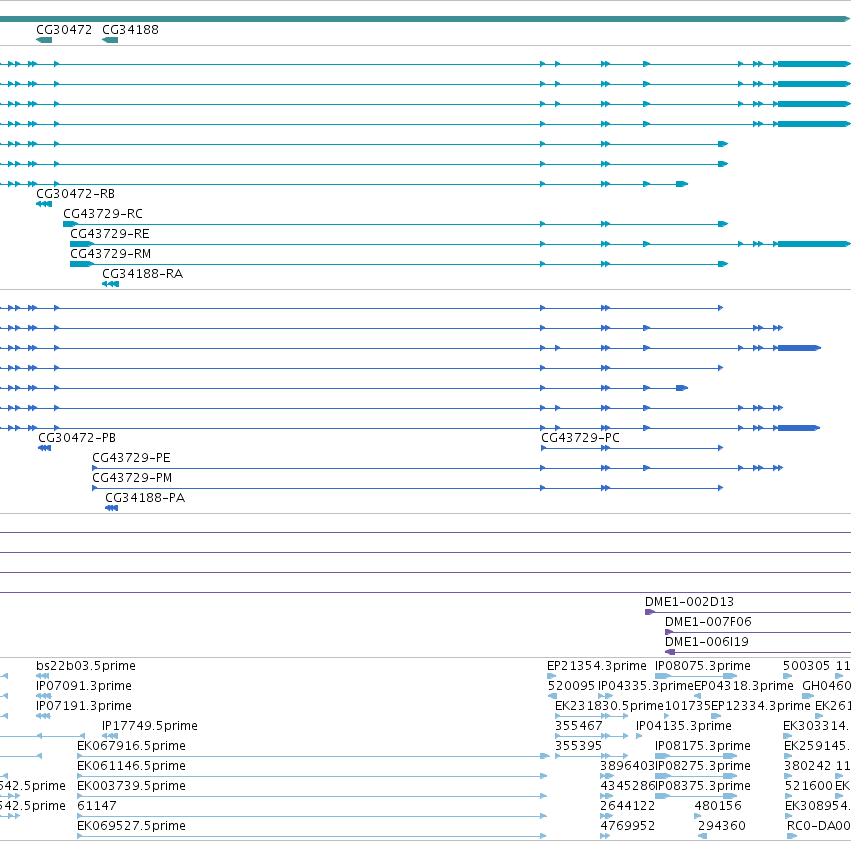Select EST EK231830.5prime
This screenshot has width=851, height=841.
(x=609, y=706)
